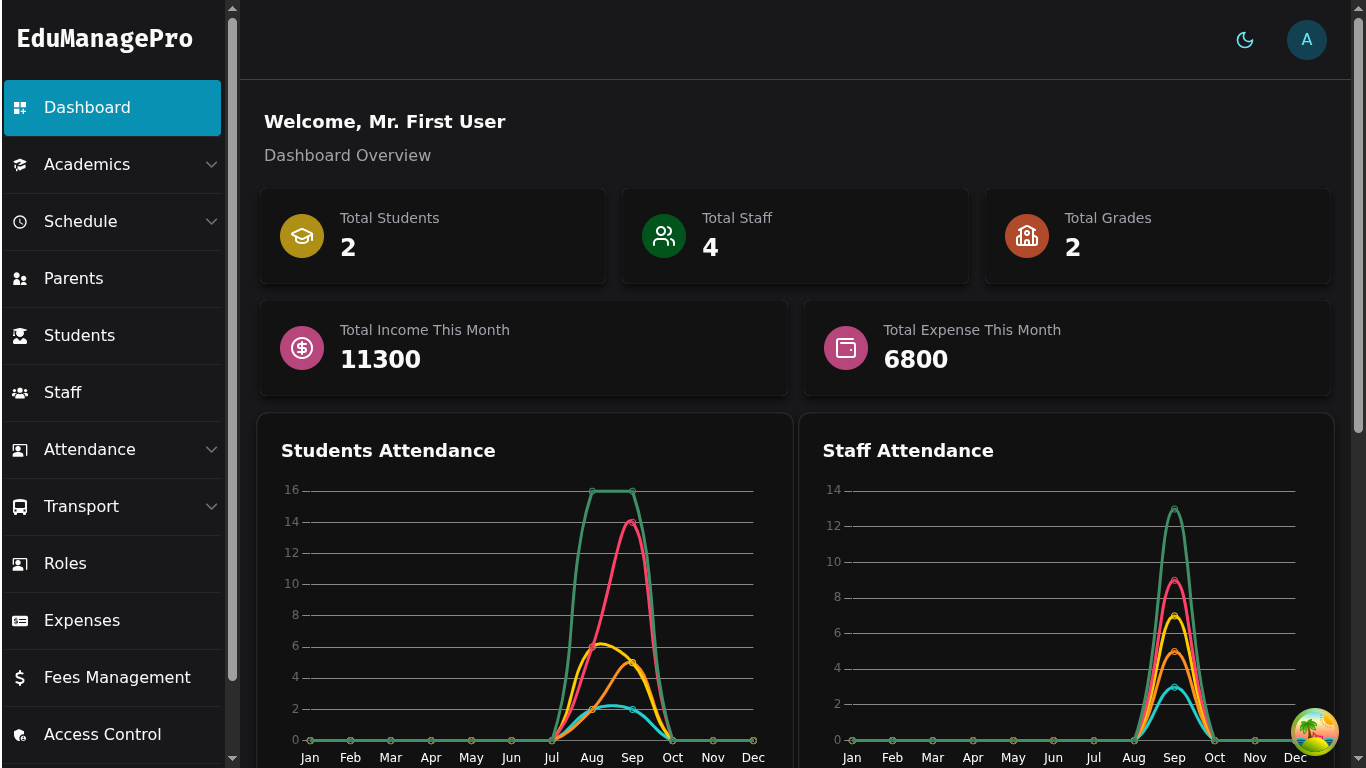The image size is (1366, 768).
Task: Expand the Transport dropdown chevron
Action: tap(211, 506)
